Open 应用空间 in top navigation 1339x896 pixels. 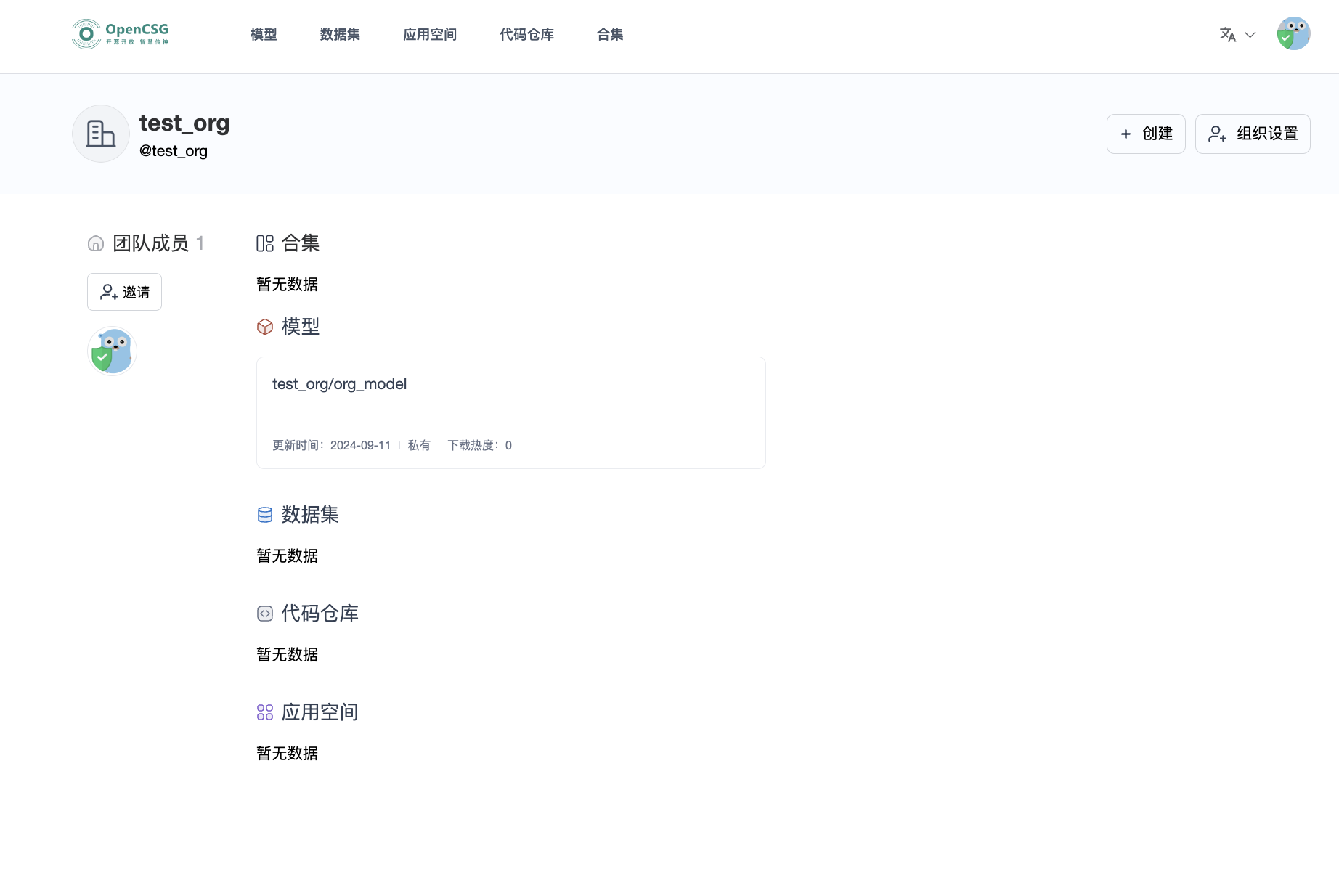(430, 35)
